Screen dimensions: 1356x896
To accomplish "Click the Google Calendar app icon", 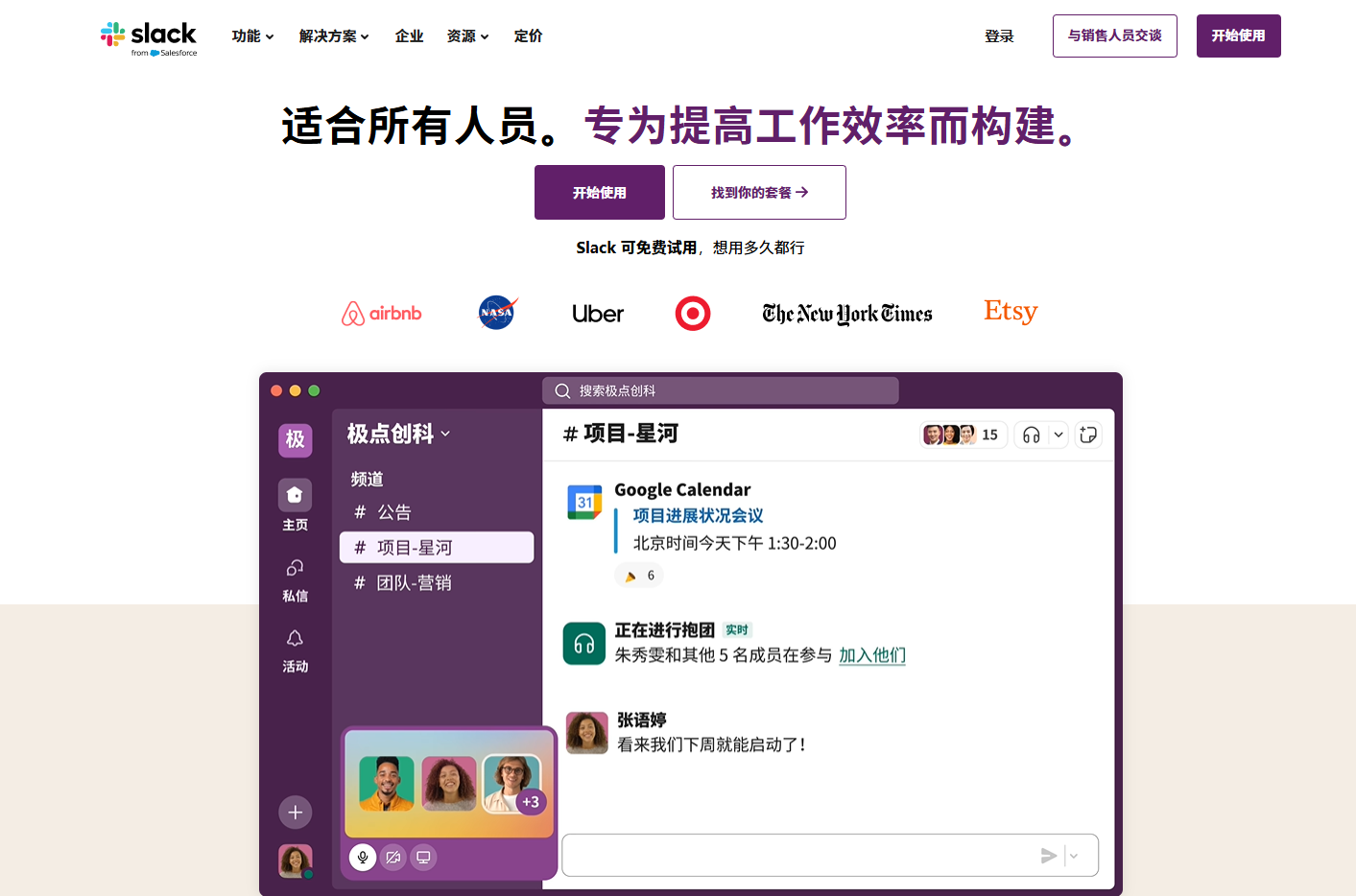I will pyautogui.click(x=584, y=502).
